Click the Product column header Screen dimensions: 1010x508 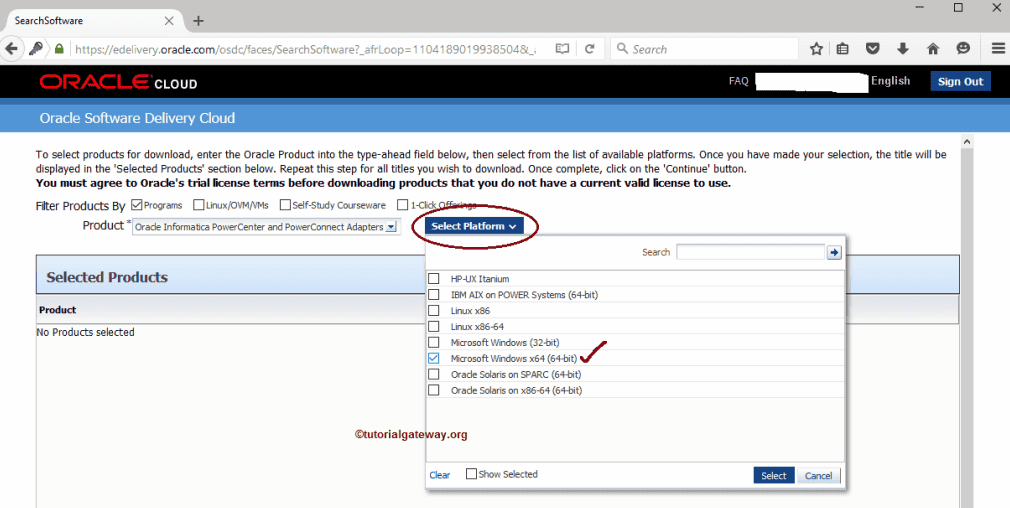coord(57,310)
